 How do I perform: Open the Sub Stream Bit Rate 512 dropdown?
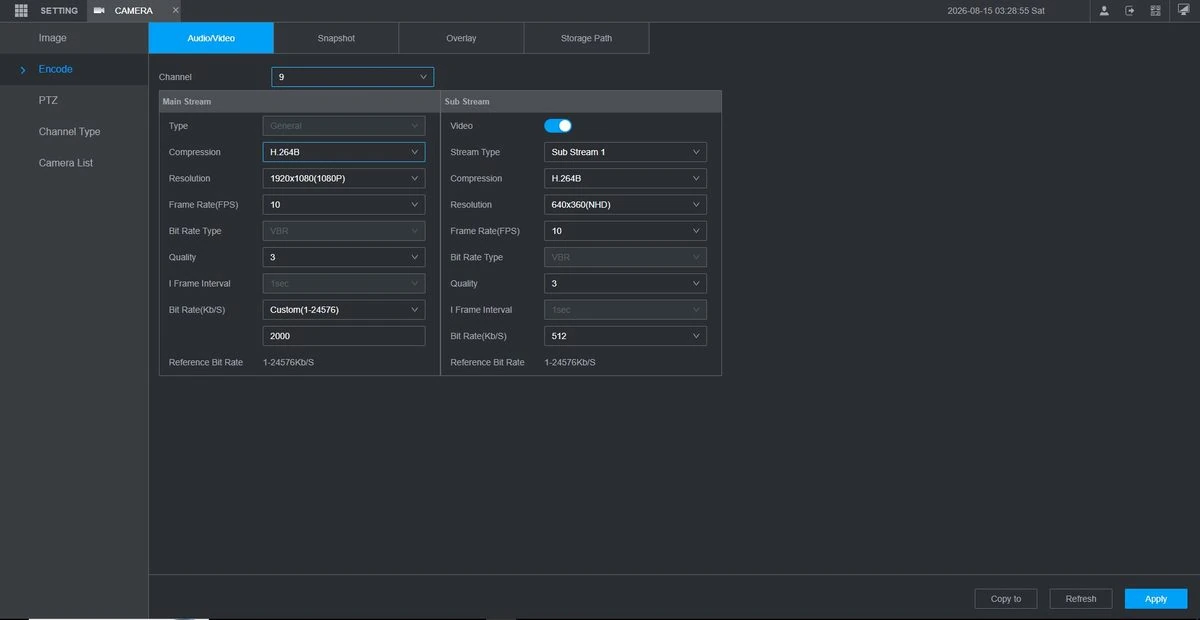[x=625, y=336]
